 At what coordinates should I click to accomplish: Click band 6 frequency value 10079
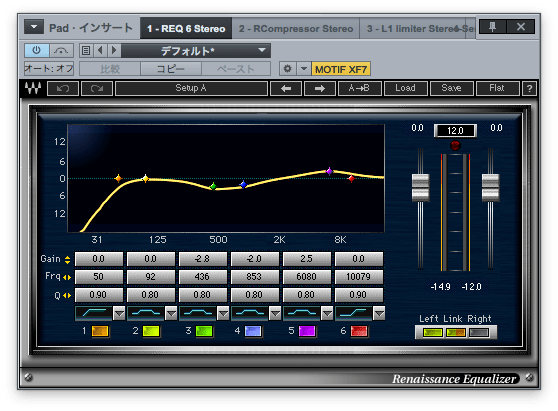(359, 277)
